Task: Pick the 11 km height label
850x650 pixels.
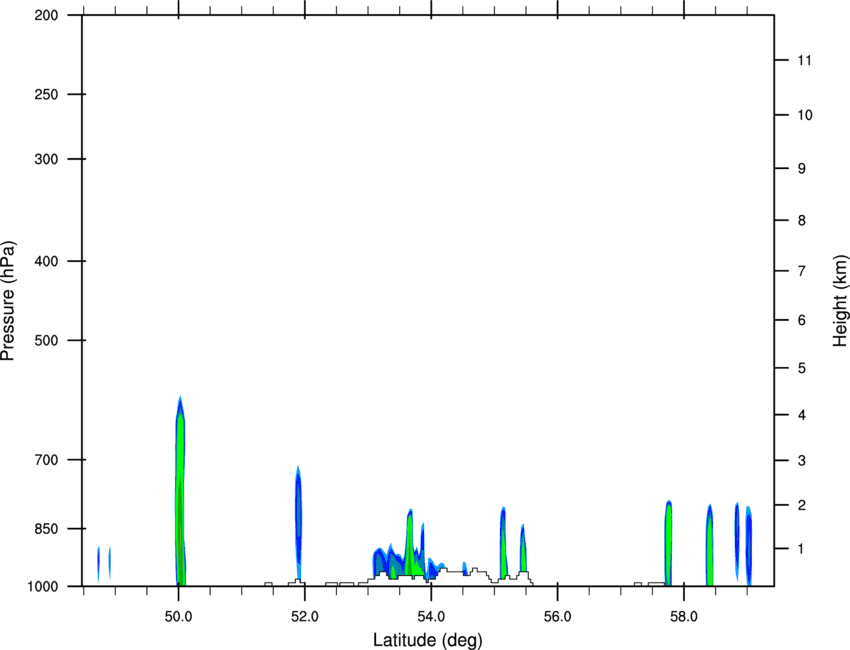Action: tap(805, 60)
